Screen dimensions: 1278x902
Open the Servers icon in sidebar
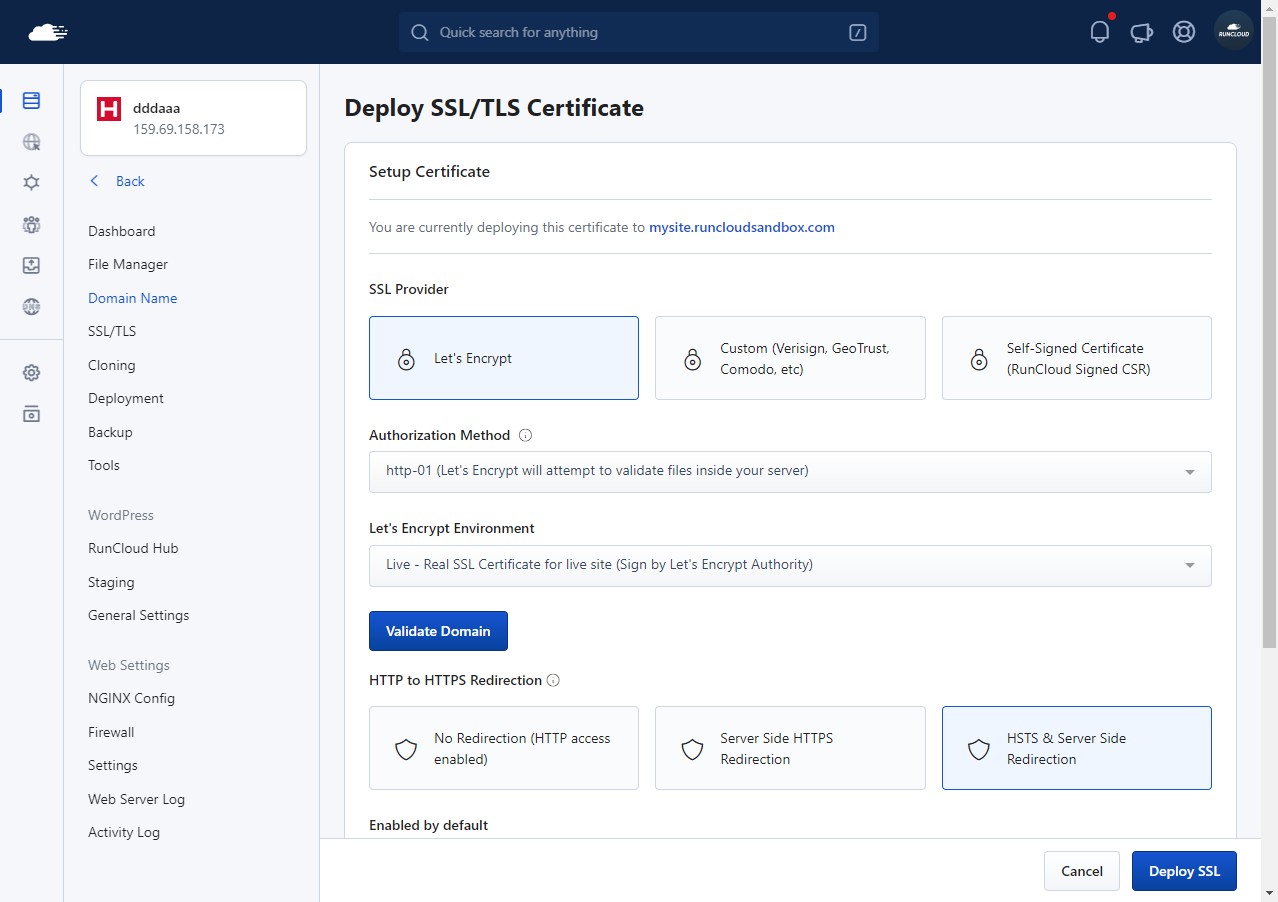[x=31, y=100]
